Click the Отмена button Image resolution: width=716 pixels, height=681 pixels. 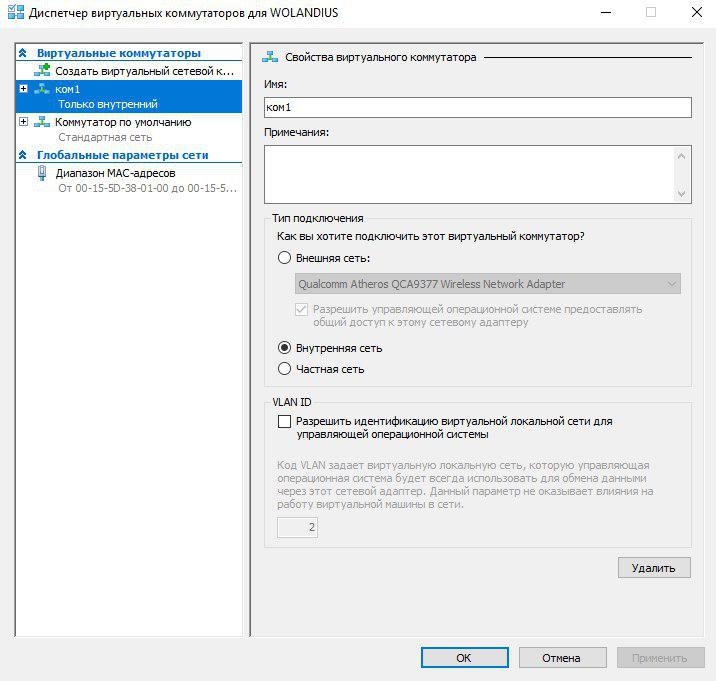pos(563,658)
